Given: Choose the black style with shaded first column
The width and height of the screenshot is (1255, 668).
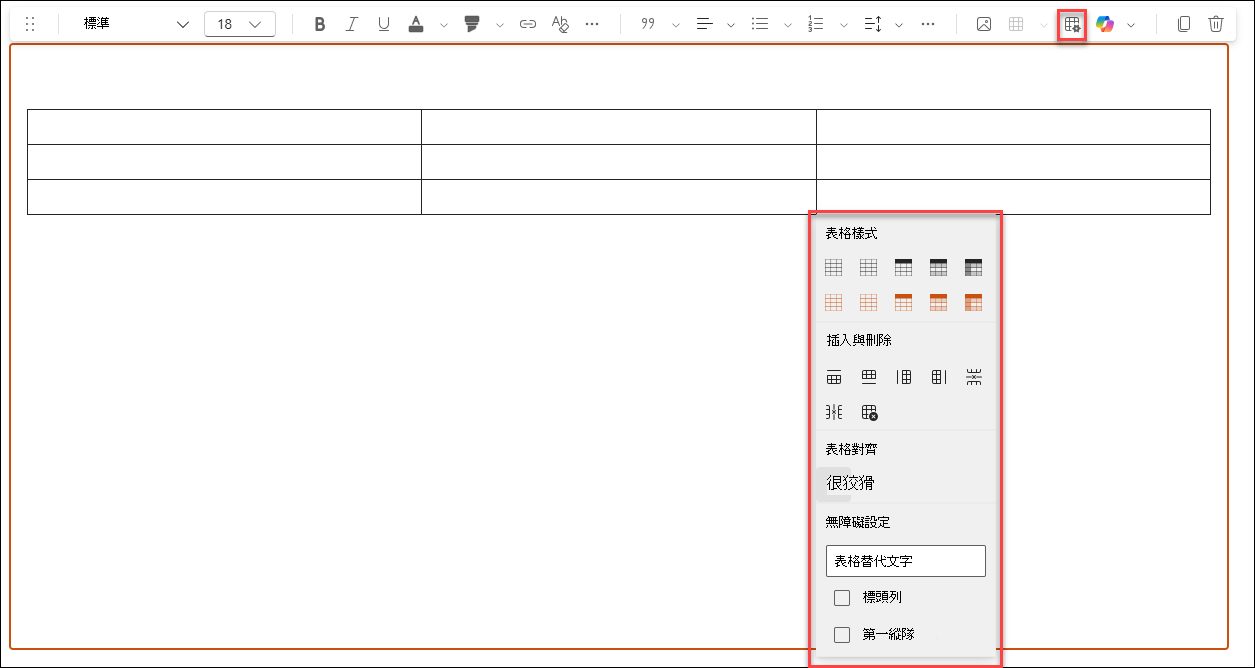Looking at the screenshot, I should pos(974,268).
